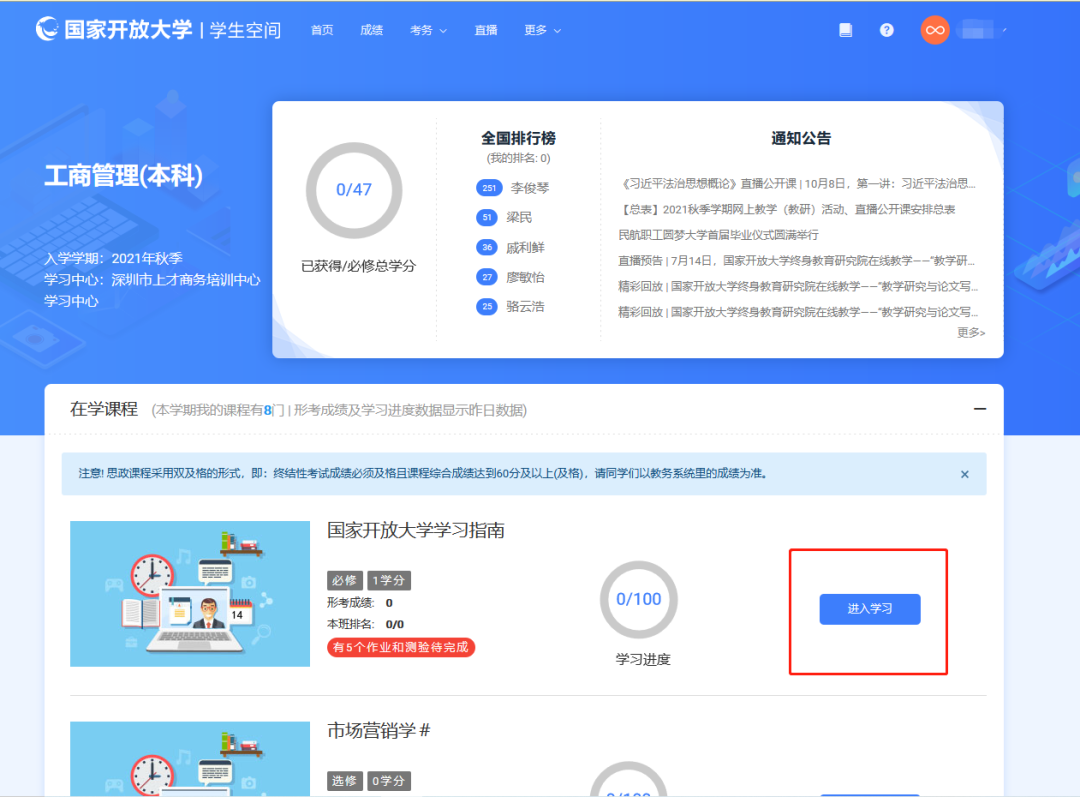Open the 成绩 menu item
1080x797 pixels.
click(371, 30)
